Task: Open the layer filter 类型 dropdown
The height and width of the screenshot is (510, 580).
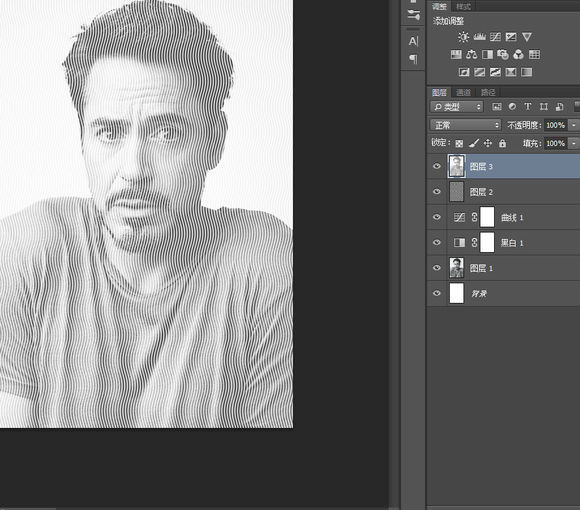Action: point(457,107)
